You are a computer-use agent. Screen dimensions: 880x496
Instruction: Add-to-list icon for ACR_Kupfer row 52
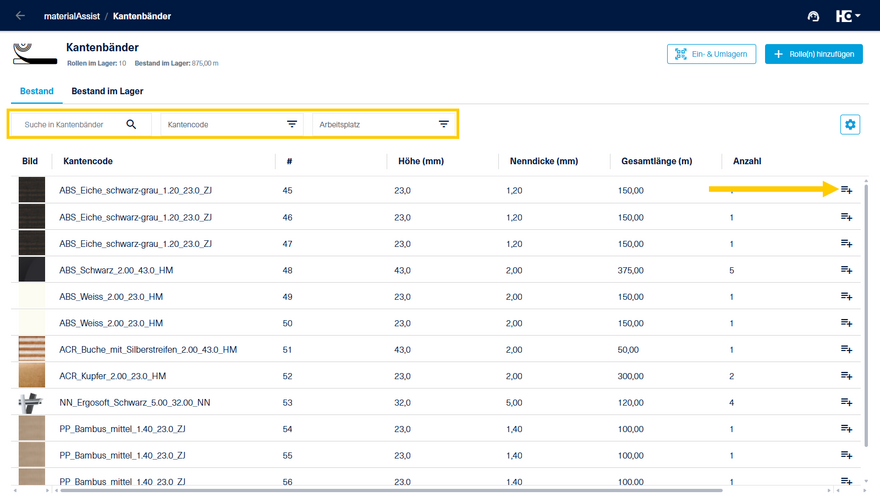point(846,375)
